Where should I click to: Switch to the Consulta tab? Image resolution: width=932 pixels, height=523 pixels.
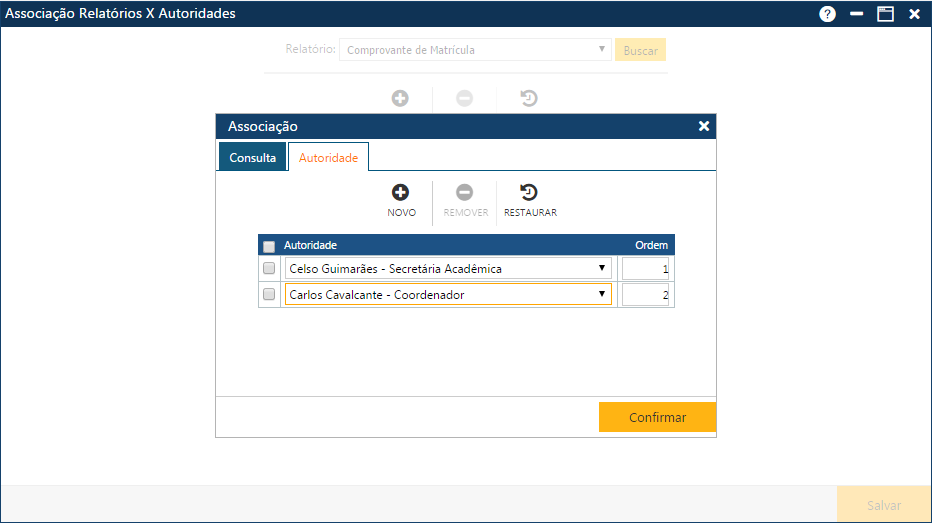tap(253, 157)
